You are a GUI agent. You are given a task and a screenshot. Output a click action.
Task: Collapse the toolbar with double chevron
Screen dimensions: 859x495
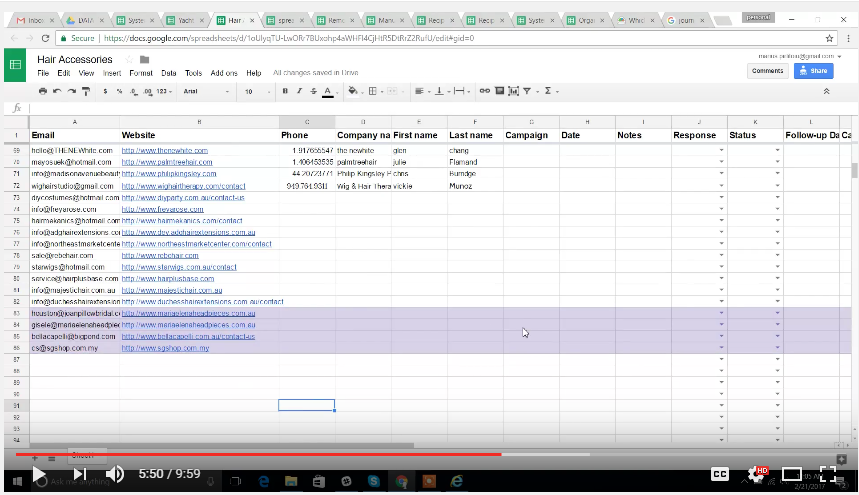[826, 91]
